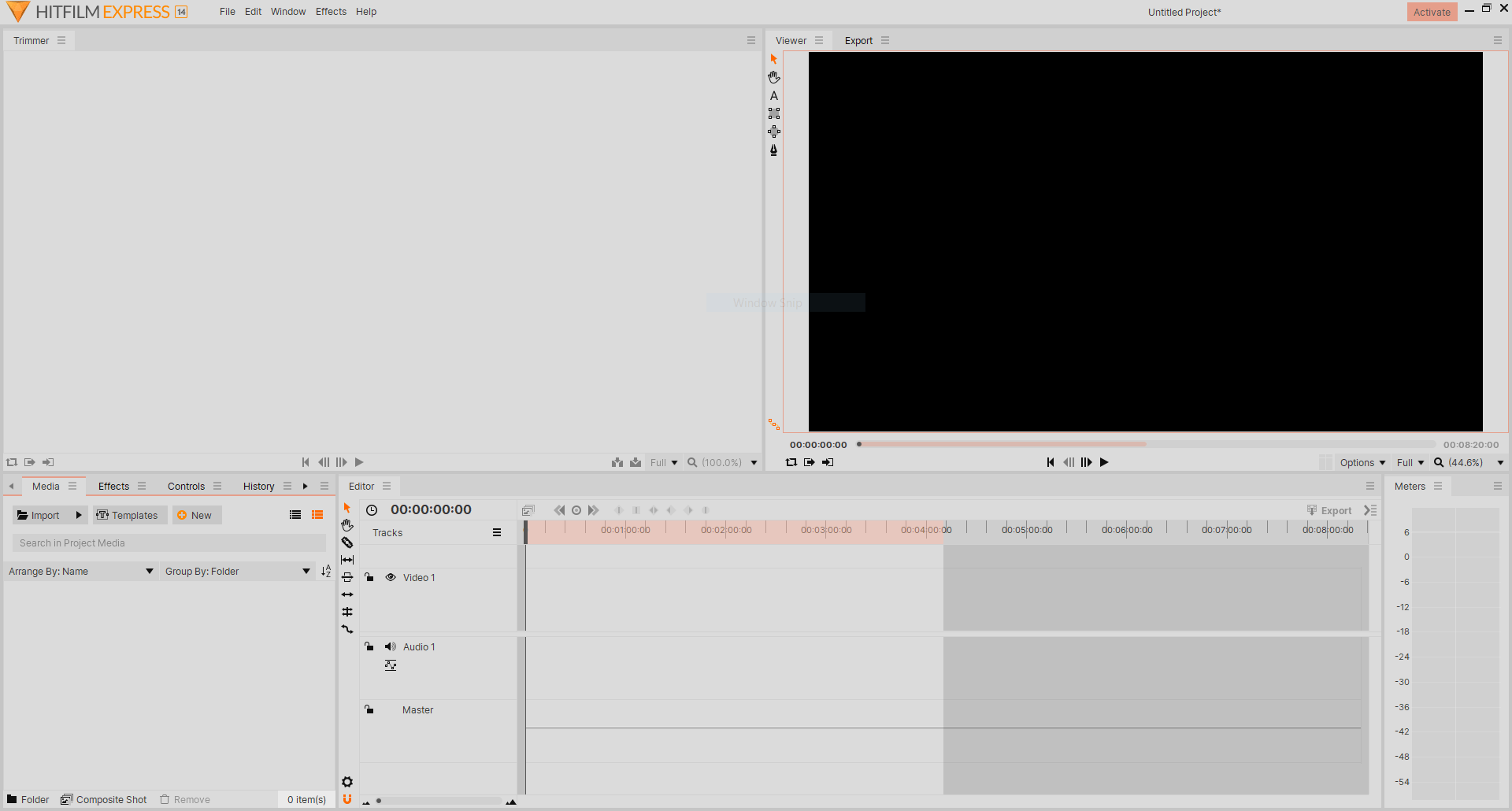The image size is (1512, 811).
Task: Open the Group By: Folder dropdown
Action: 238,571
